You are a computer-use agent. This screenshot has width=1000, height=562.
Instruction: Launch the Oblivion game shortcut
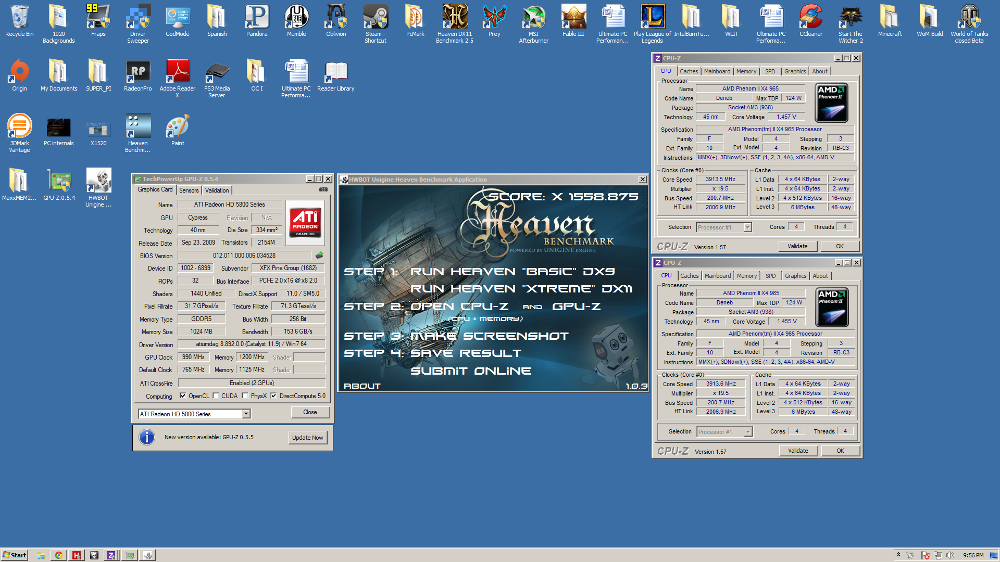335,18
